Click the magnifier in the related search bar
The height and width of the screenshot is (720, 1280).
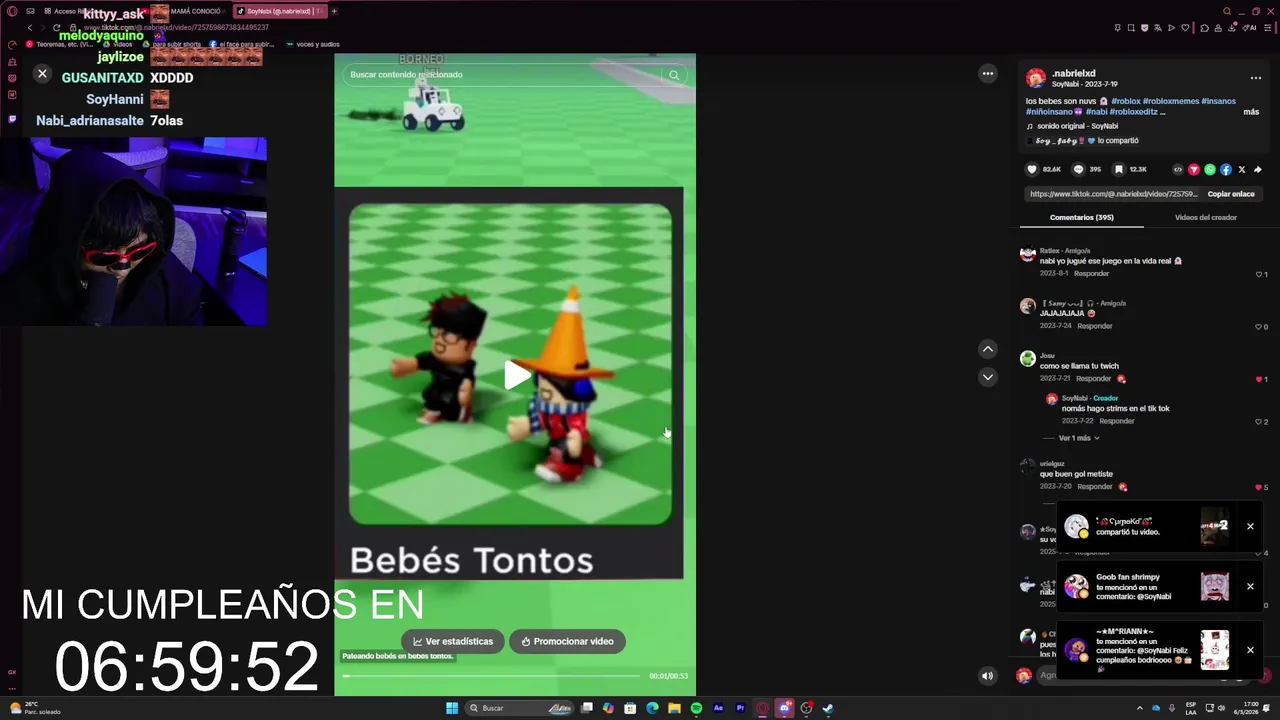[x=674, y=75]
